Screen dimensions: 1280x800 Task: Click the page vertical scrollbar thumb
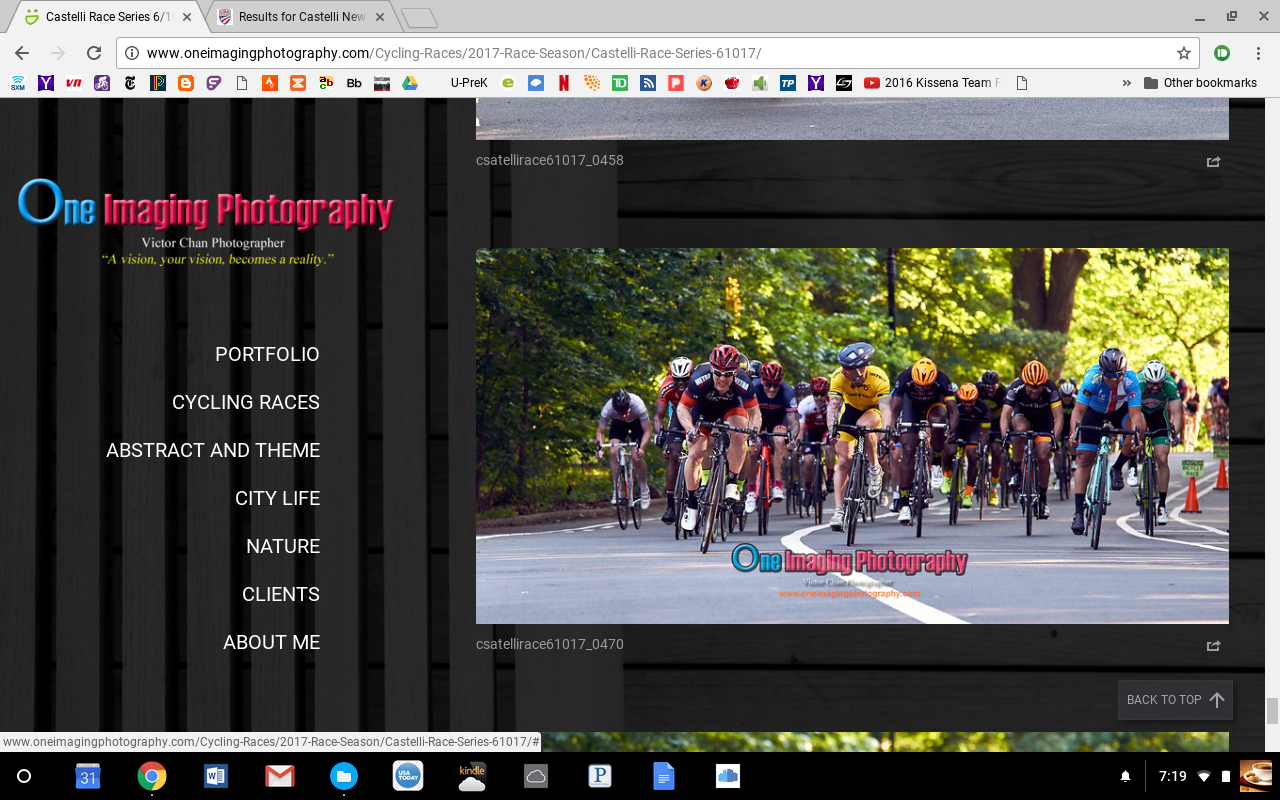click(x=1272, y=711)
